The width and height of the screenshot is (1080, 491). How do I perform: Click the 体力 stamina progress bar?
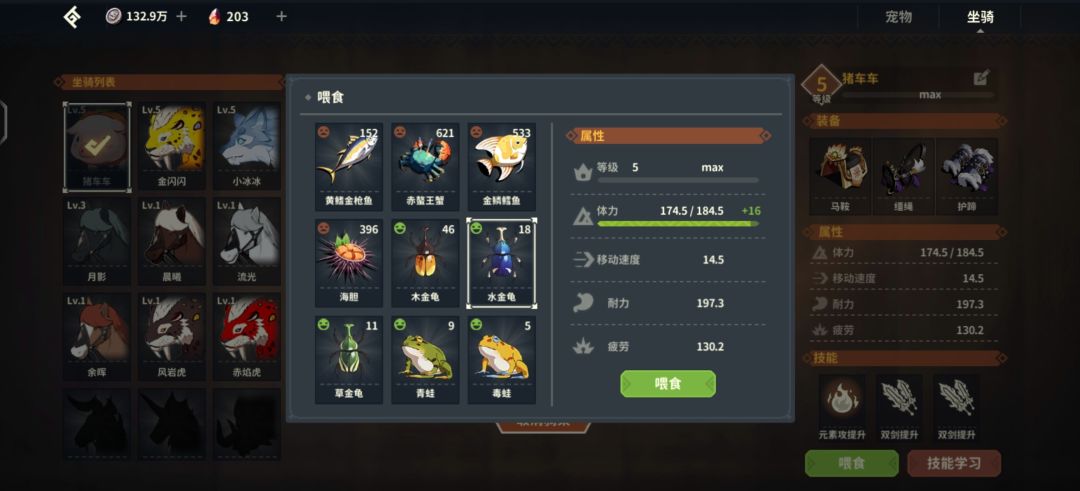(678, 224)
